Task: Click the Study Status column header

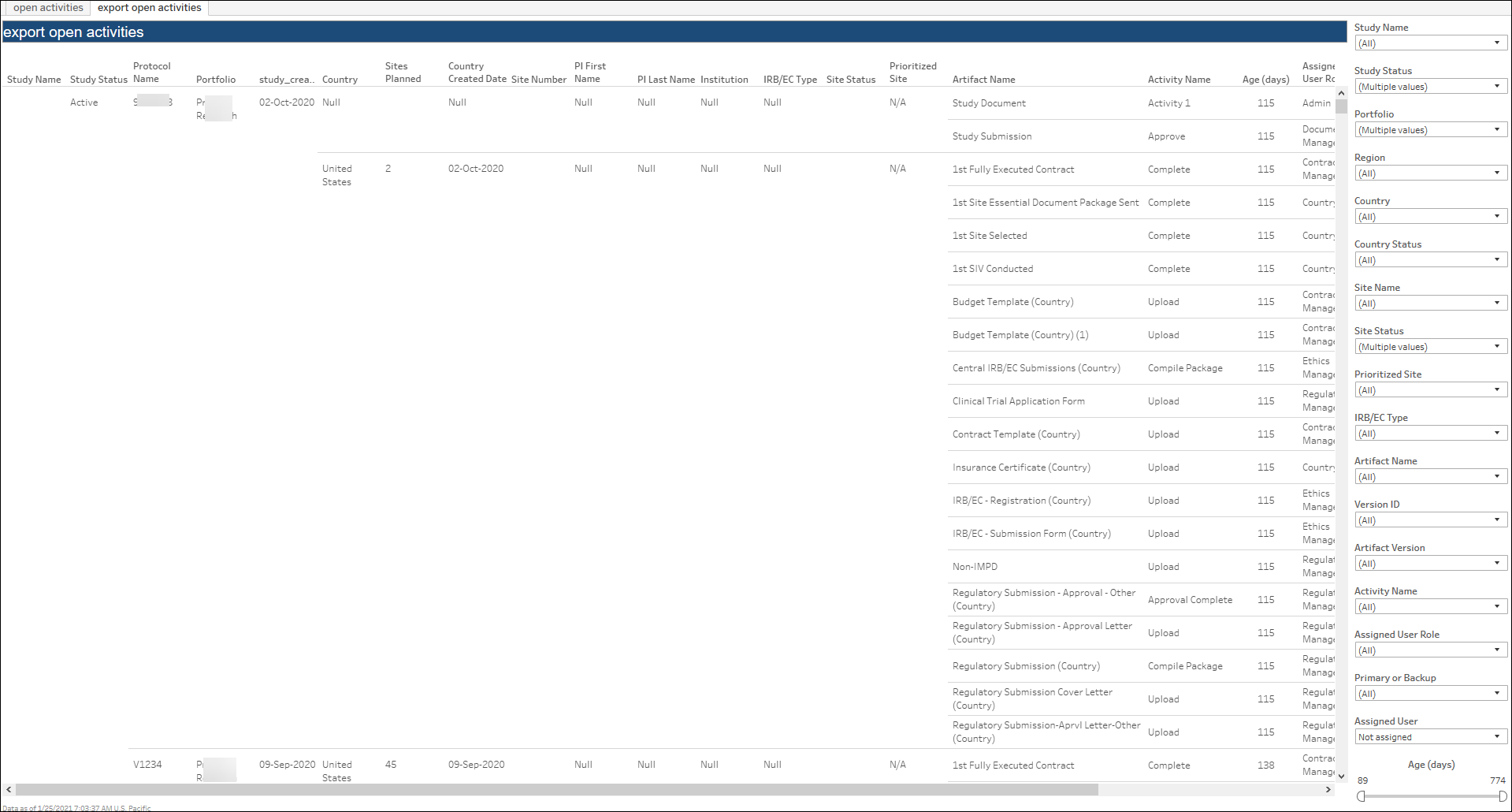Action: tap(98, 80)
